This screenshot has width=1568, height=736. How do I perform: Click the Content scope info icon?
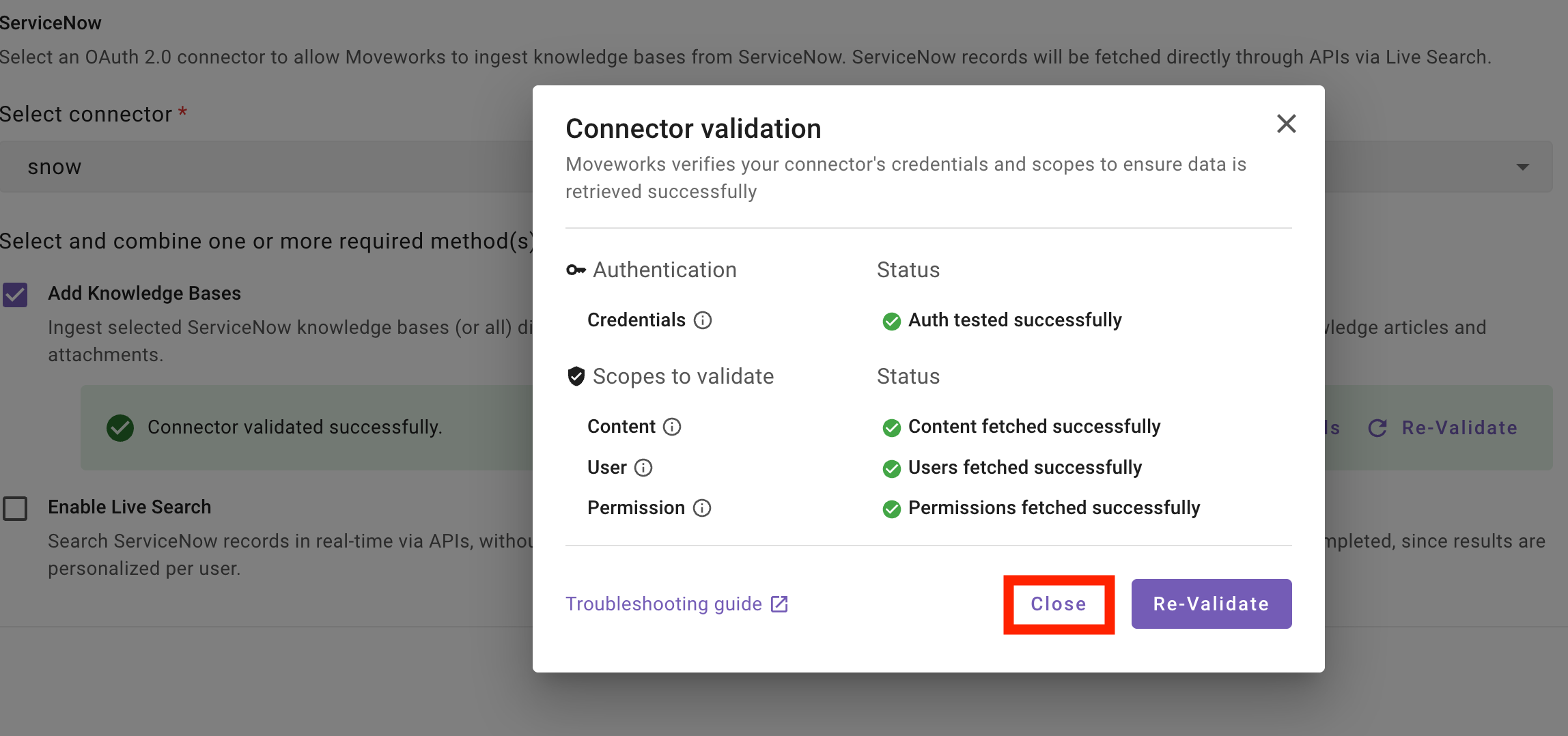point(673,427)
